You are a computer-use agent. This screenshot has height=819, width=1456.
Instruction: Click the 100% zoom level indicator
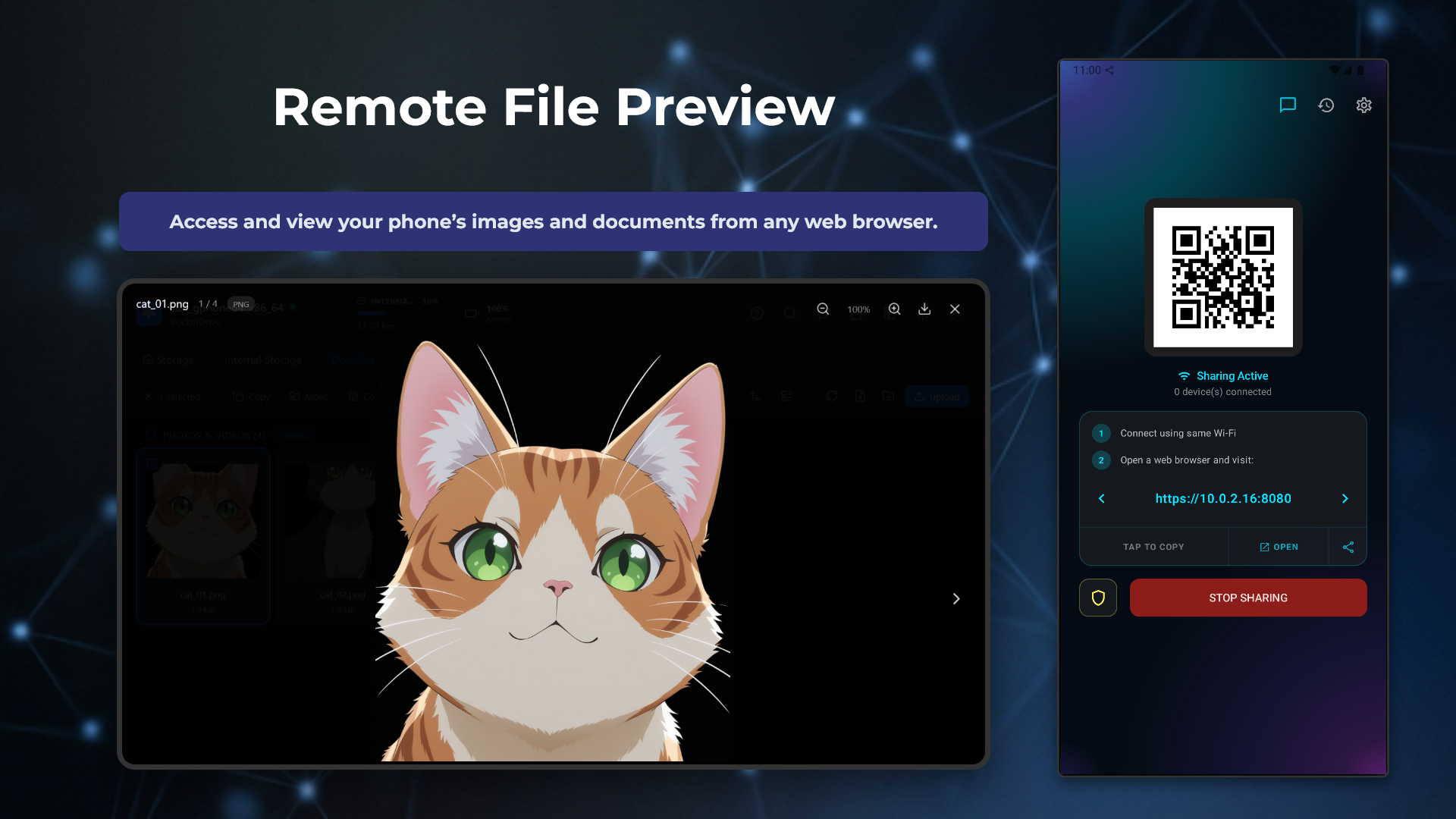pyautogui.click(x=858, y=309)
